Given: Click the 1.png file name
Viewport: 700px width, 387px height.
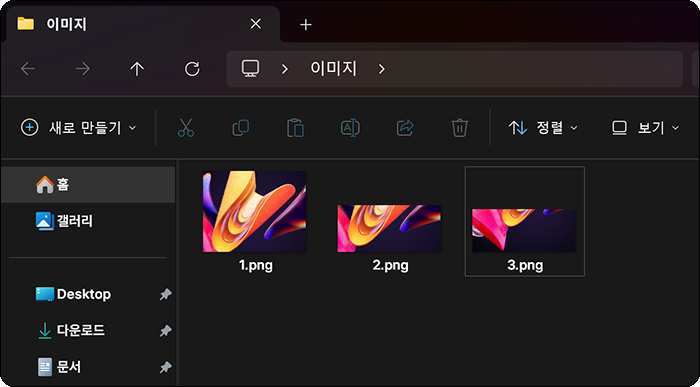Looking at the screenshot, I should [x=256, y=266].
